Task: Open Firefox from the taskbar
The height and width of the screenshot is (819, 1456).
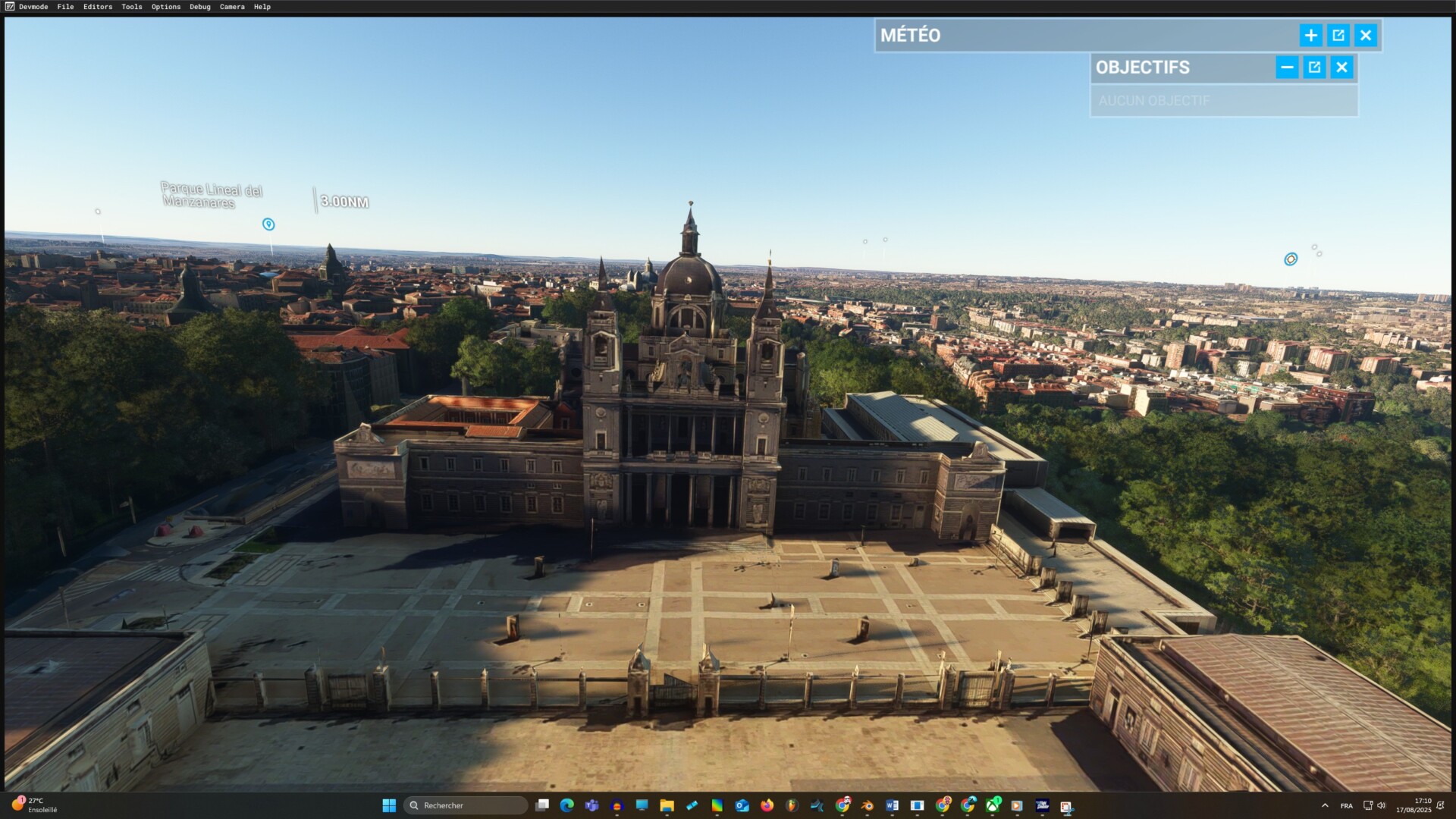Action: pyautogui.click(x=767, y=805)
